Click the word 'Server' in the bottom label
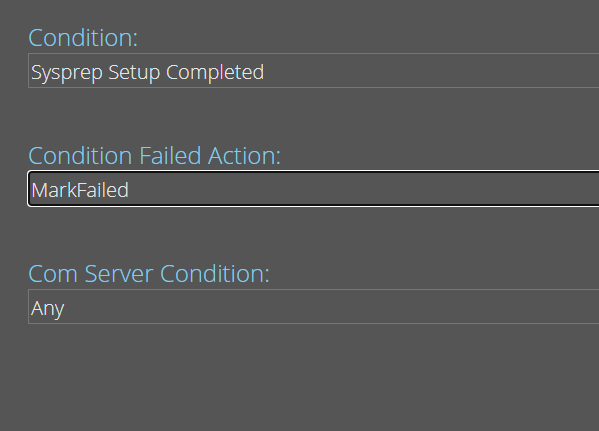Image resolution: width=599 pixels, height=431 pixels. (x=119, y=274)
